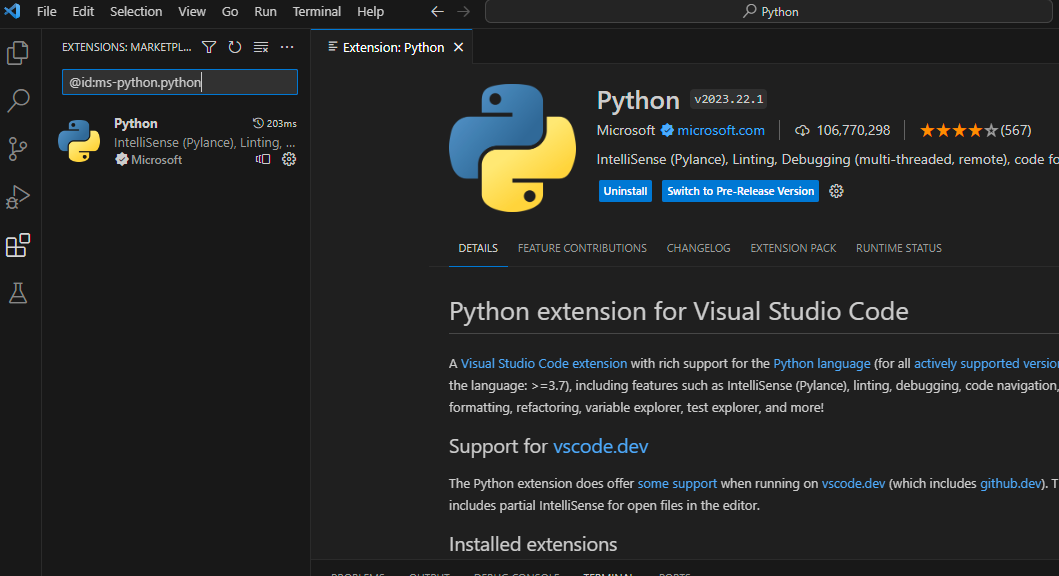Switch to the Feature Contributions tab
This screenshot has height=576, width=1059.
[x=582, y=248]
